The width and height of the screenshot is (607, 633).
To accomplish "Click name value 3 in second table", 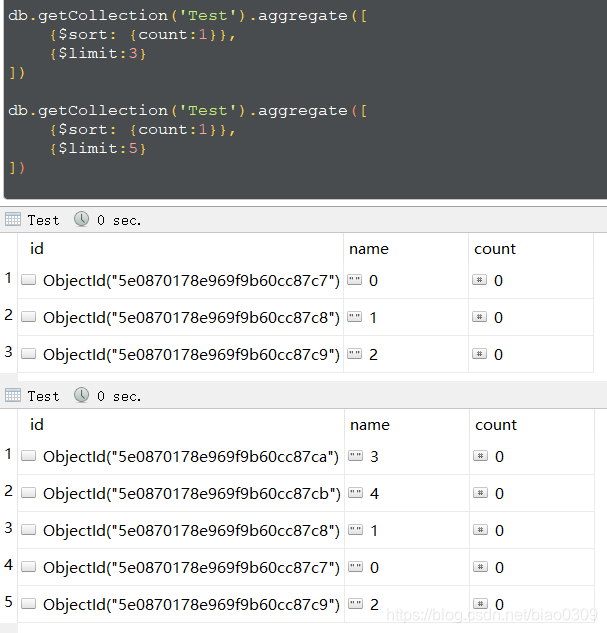I will coord(374,457).
